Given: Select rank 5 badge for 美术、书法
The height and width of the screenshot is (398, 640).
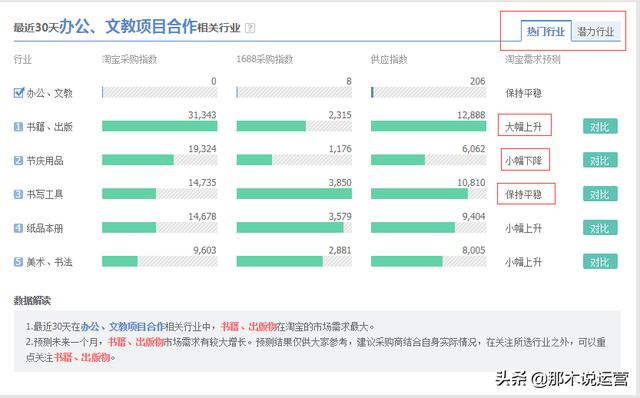Looking at the screenshot, I should click(x=18, y=262).
